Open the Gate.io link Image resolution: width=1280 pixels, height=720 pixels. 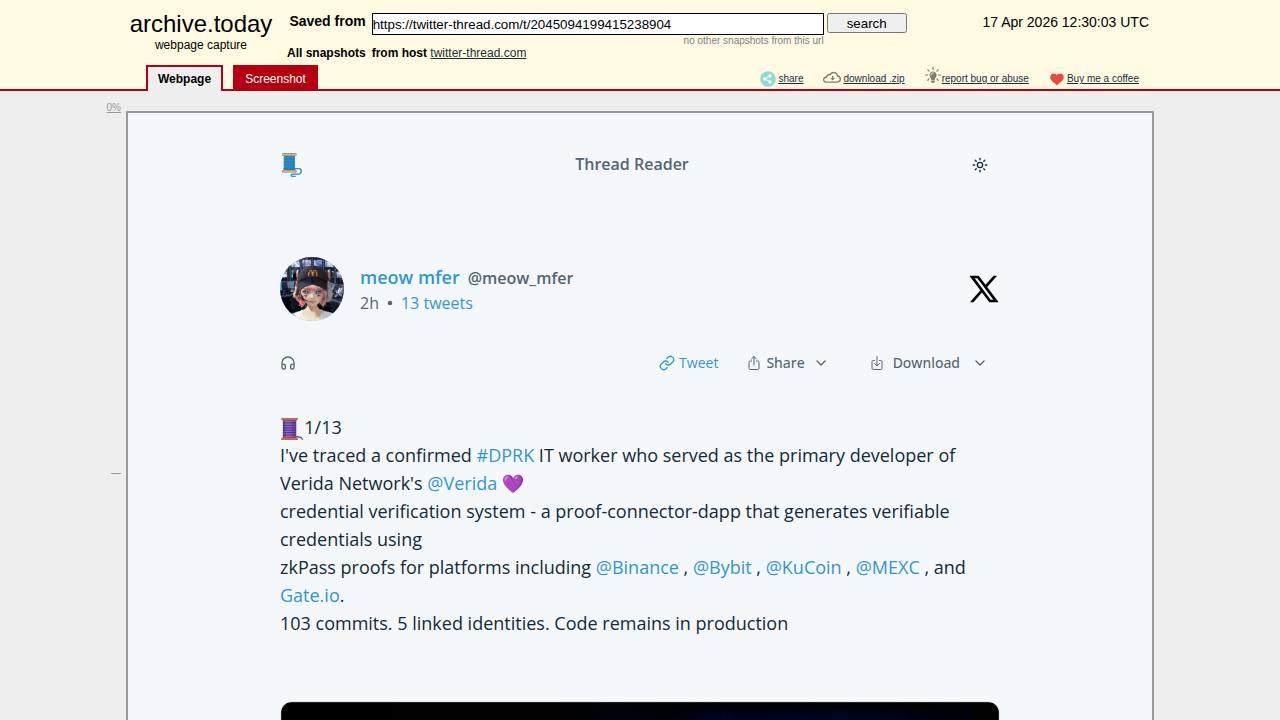click(309, 595)
